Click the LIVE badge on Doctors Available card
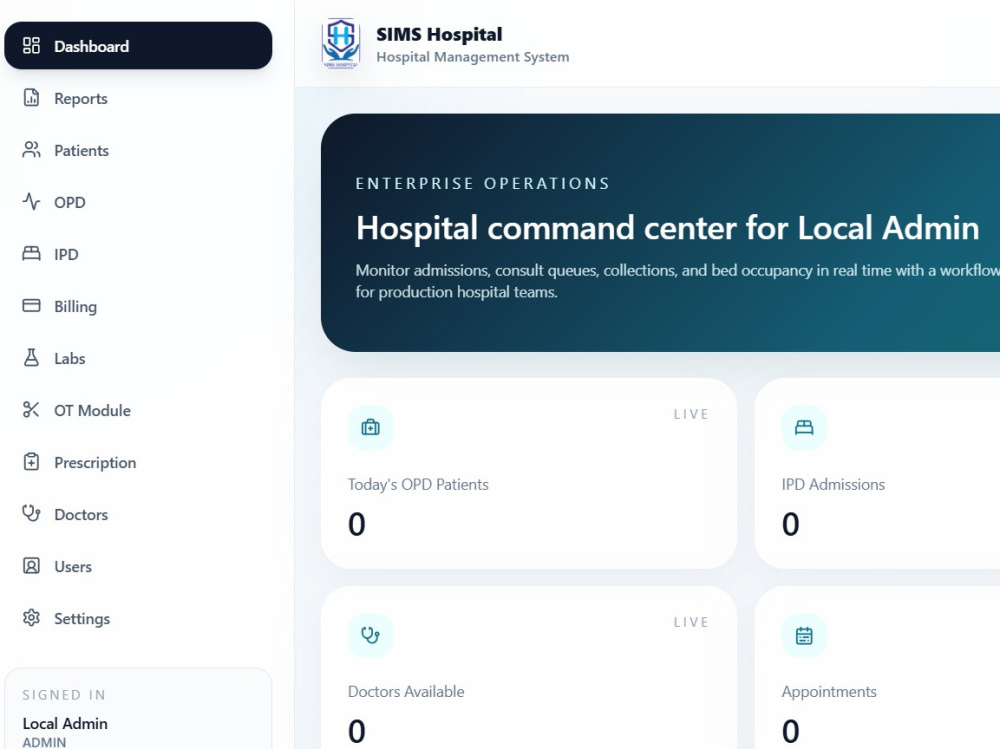 691,622
